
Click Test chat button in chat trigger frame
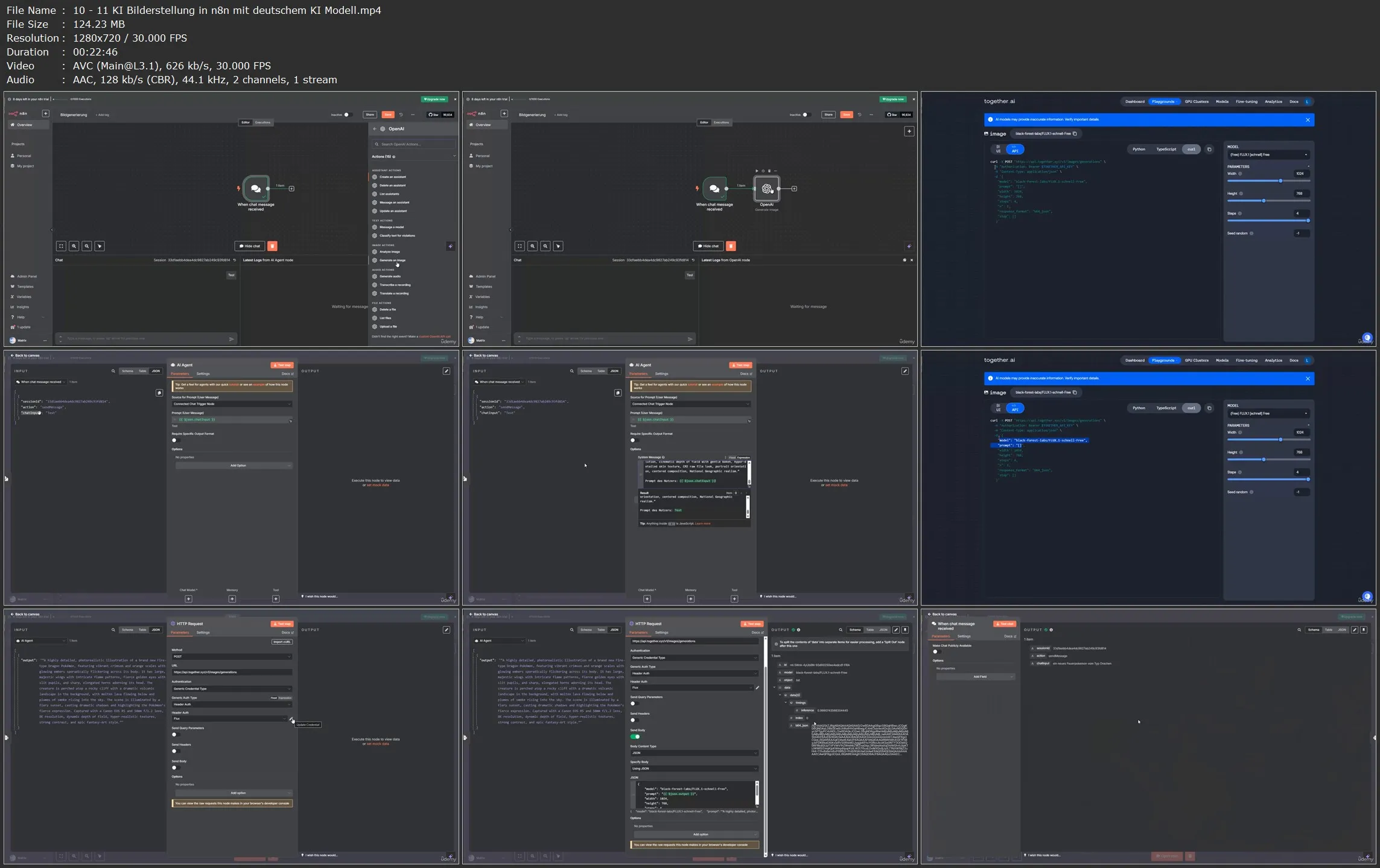(x=1004, y=624)
